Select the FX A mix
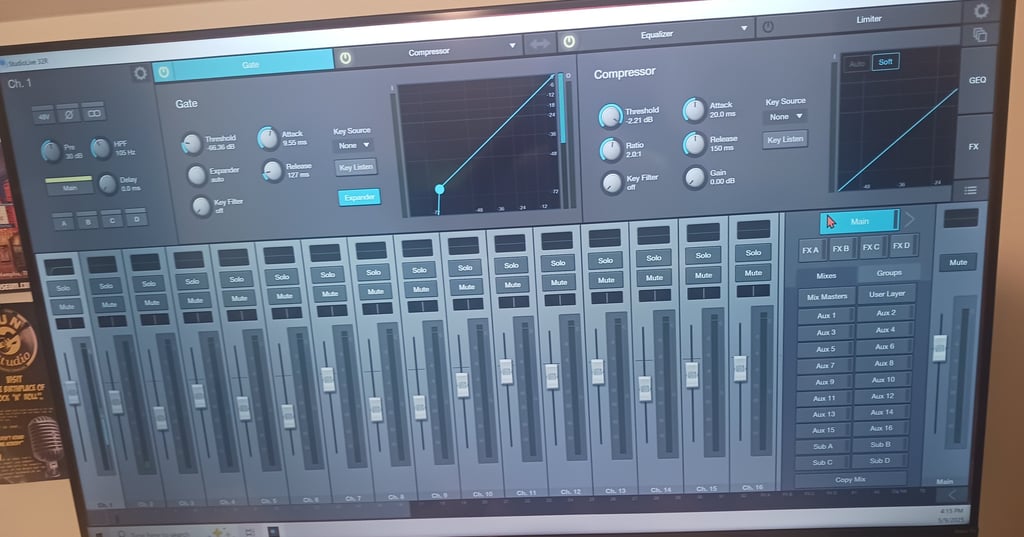1024x537 pixels. (x=810, y=250)
